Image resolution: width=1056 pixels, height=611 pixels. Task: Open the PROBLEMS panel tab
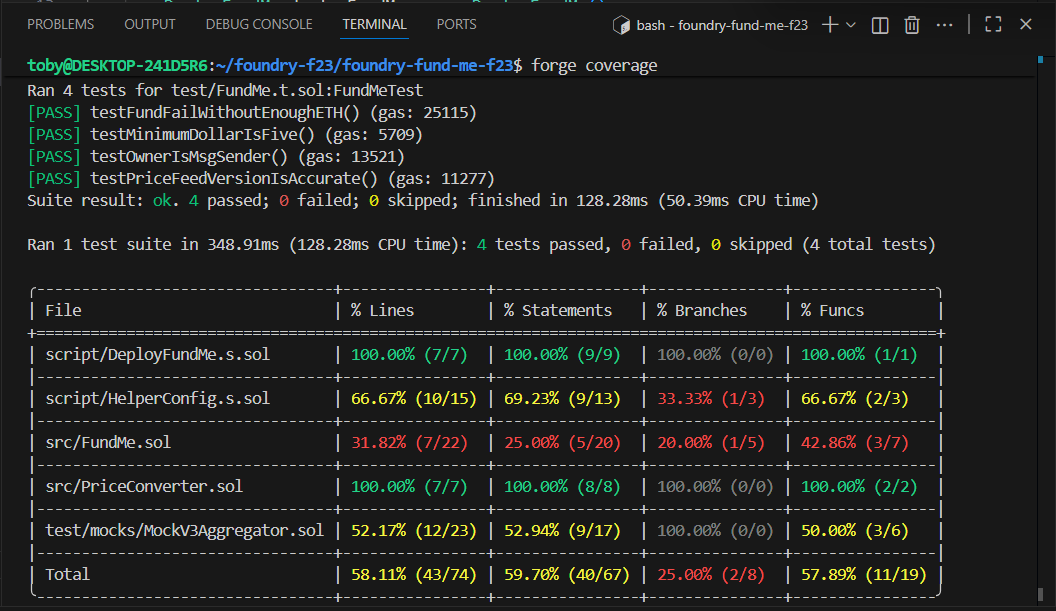(x=61, y=24)
